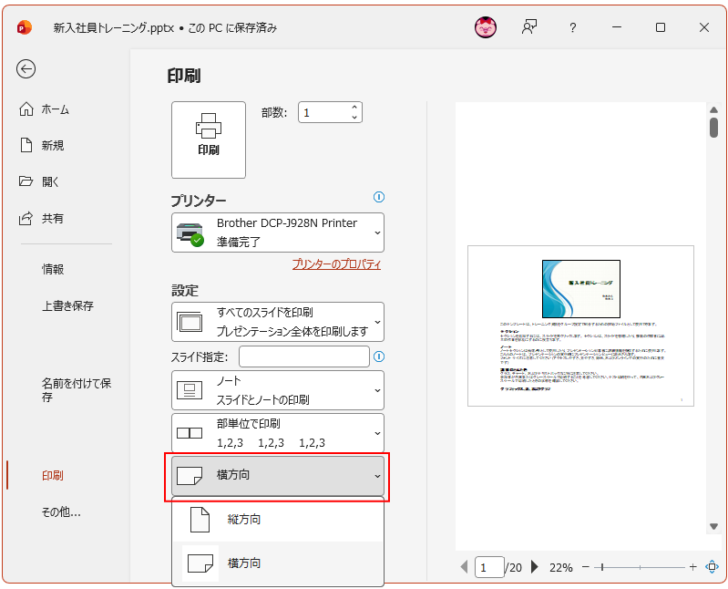
Task: Click fit-to-page zoom icon at bottom right
Action: tap(712, 567)
